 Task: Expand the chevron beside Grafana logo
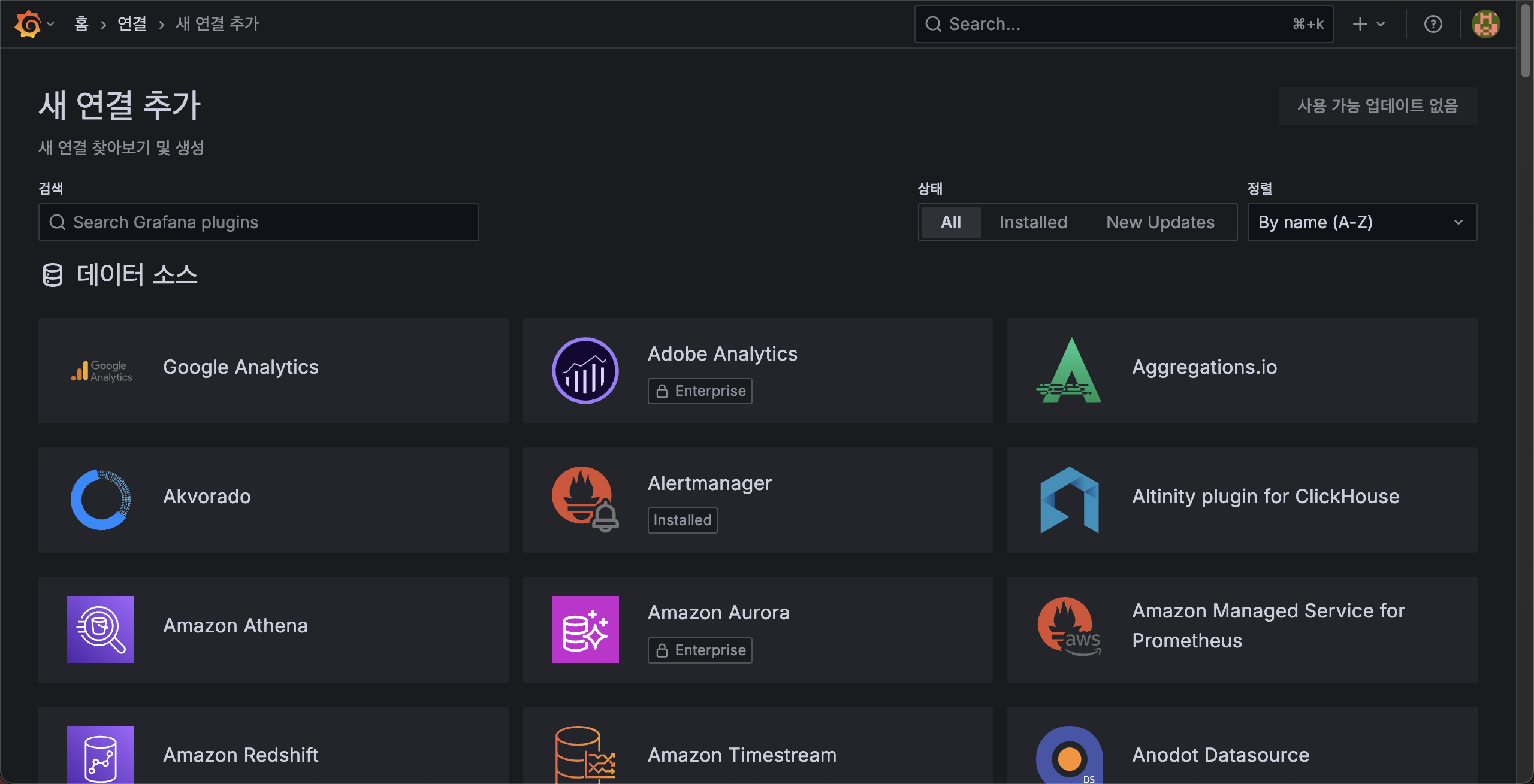coord(51,24)
